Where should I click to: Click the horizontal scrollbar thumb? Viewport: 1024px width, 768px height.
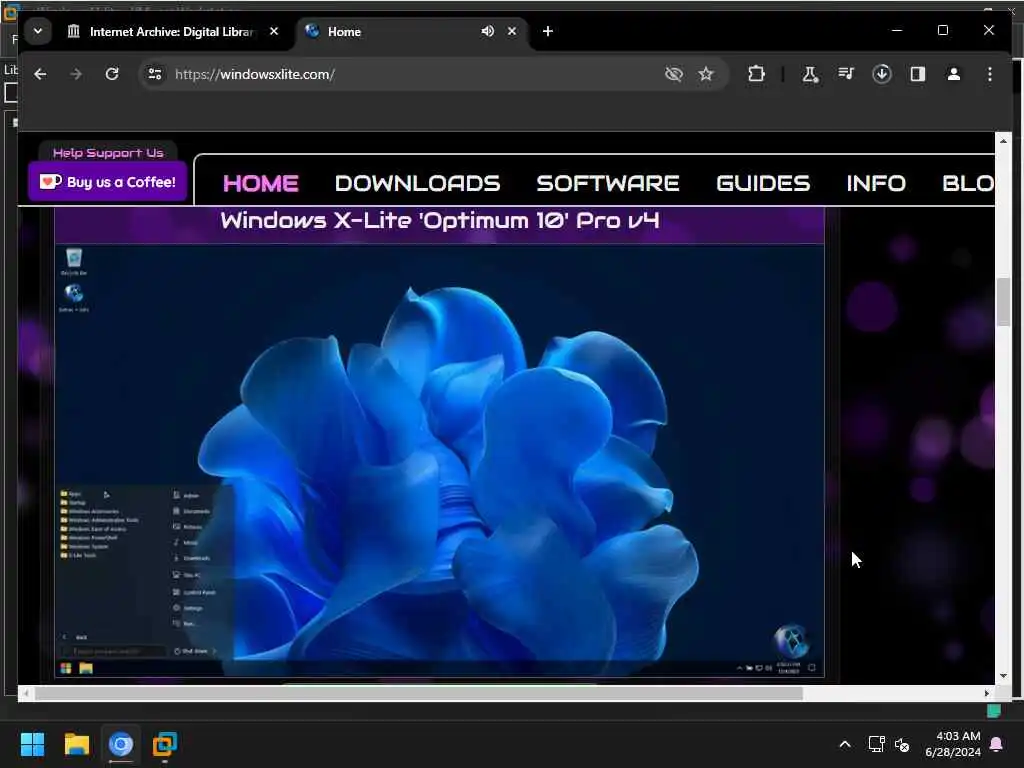[419, 694]
